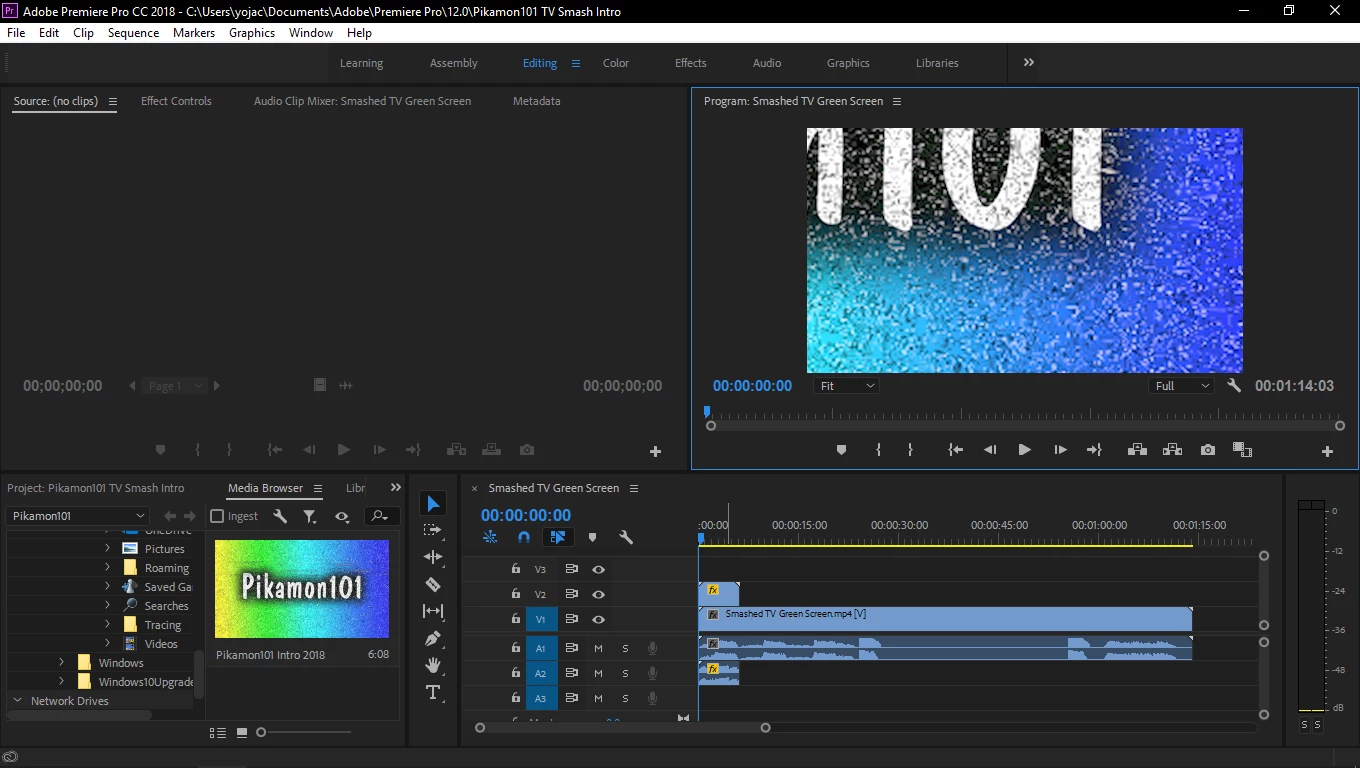This screenshot has height=768, width=1360.
Task: Select the Selection tool arrow
Action: click(x=433, y=503)
